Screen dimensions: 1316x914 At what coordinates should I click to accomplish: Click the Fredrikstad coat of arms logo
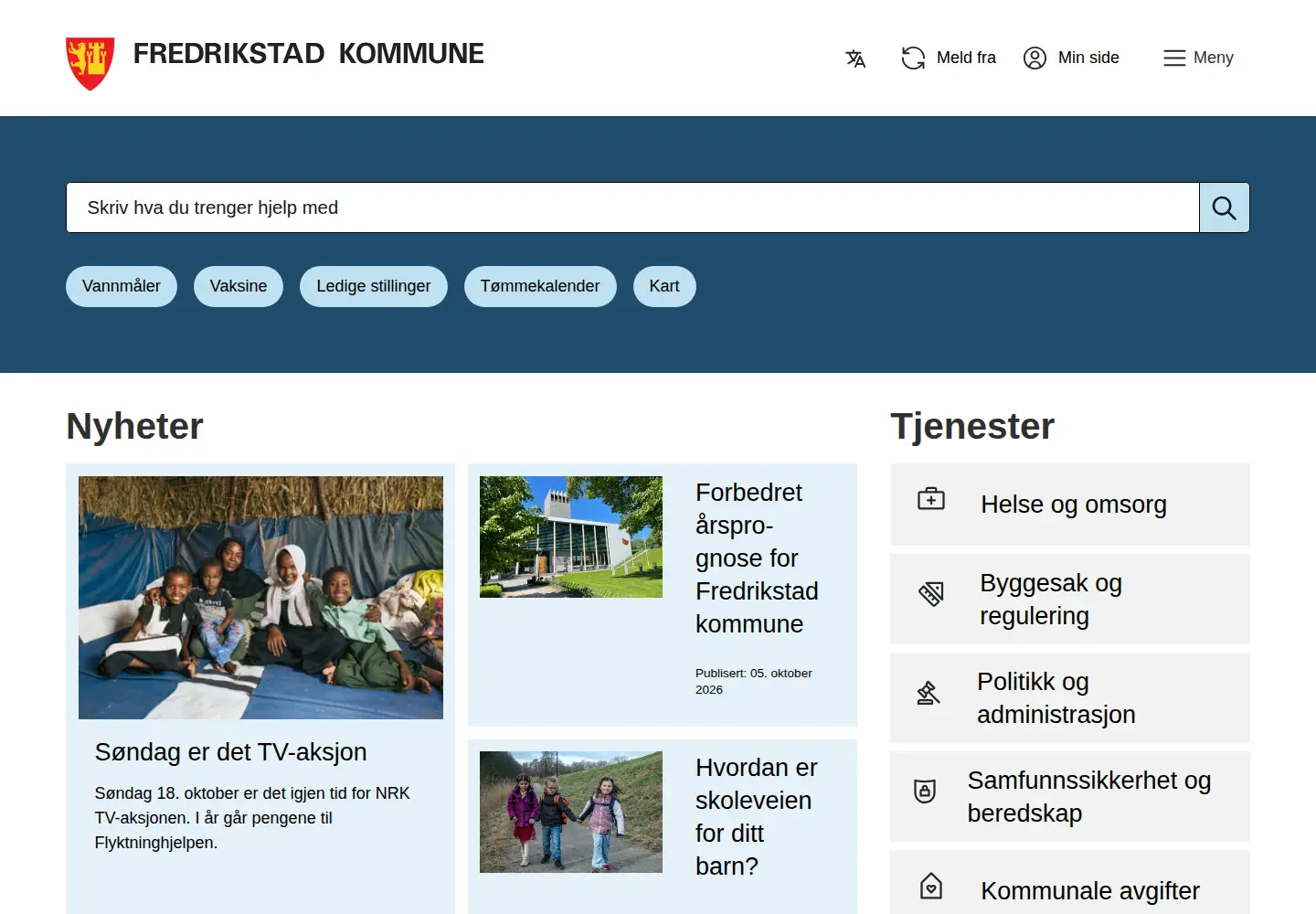(90, 63)
